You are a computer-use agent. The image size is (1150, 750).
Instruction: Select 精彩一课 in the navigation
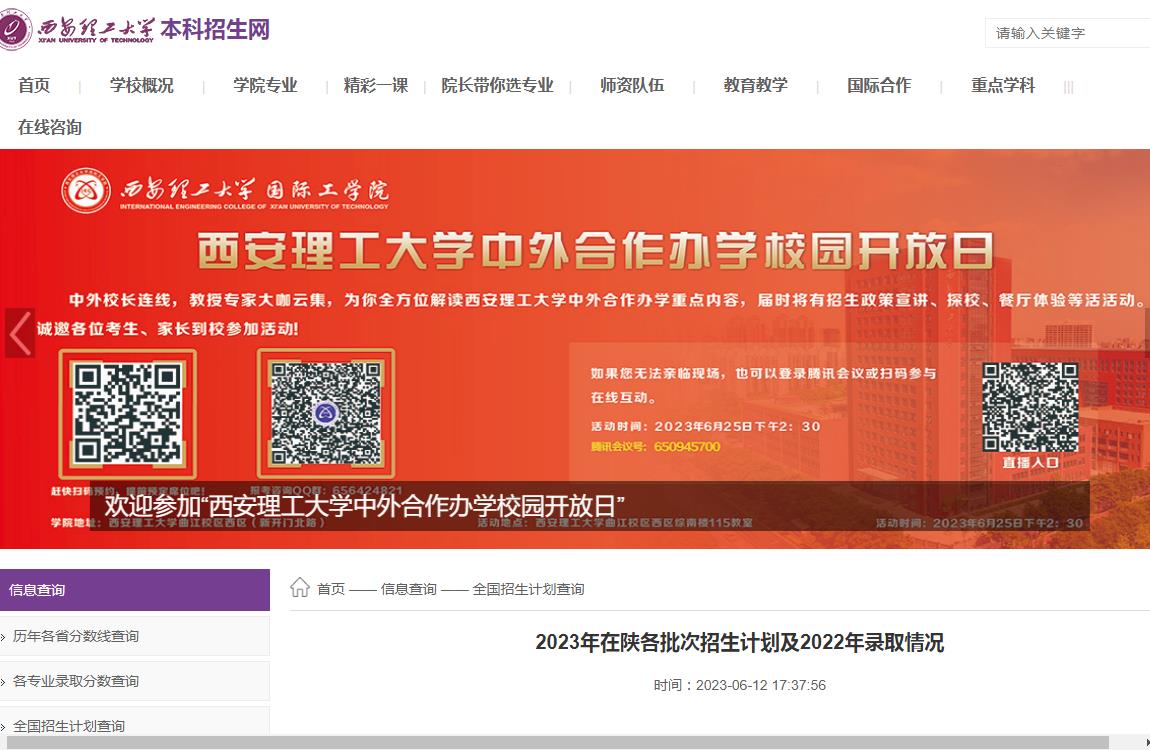click(376, 85)
